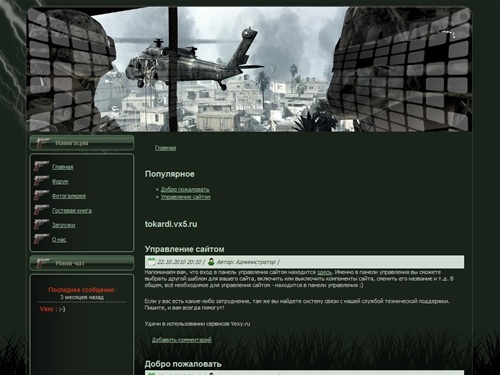Viewport: 500px width, 375px height.
Task: Click the pistol icon beside О нас
Action: pyautogui.click(x=41, y=239)
